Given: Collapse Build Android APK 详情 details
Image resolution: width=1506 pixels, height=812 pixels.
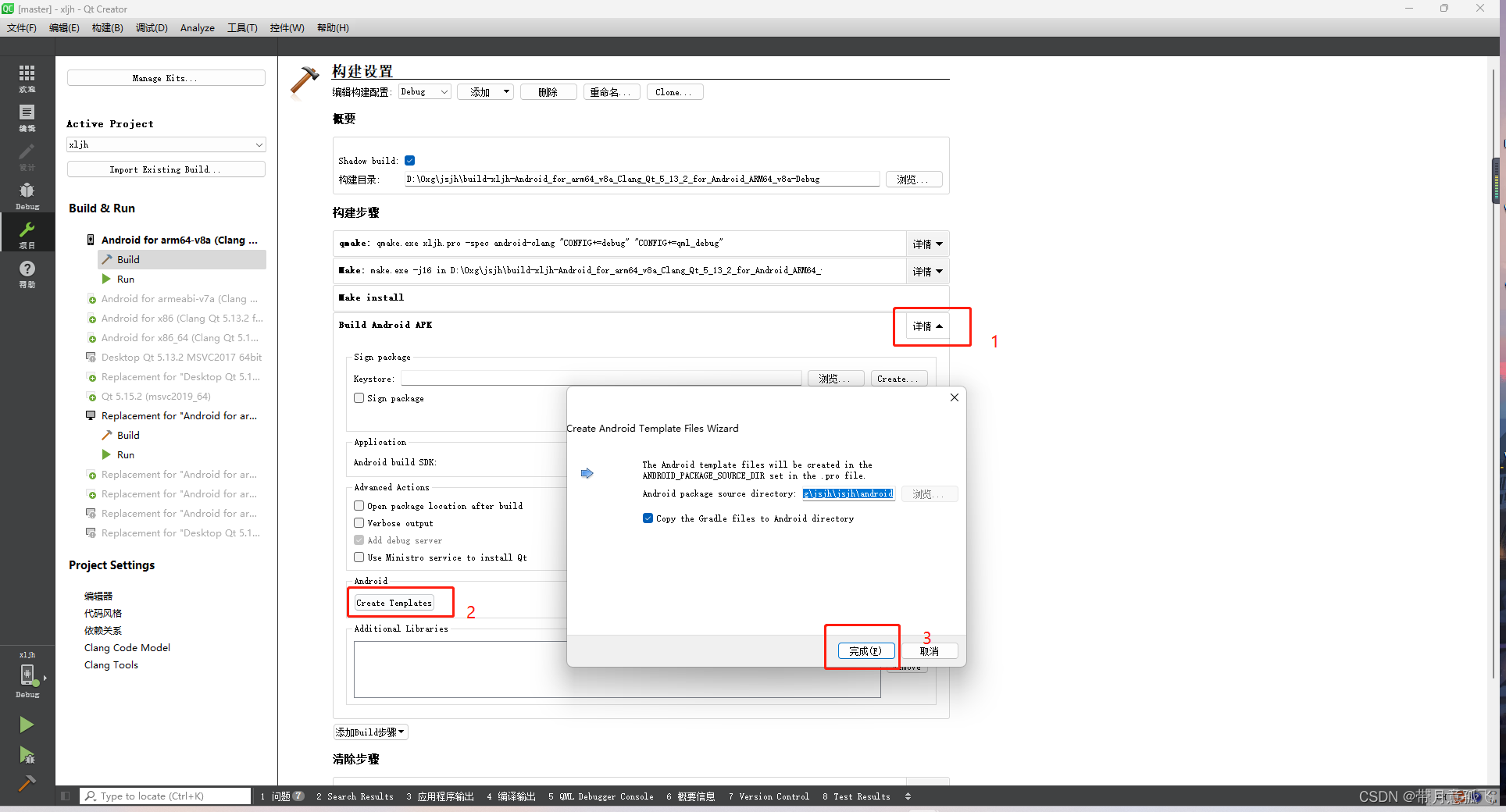Looking at the screenshot, I should [927, 326].
